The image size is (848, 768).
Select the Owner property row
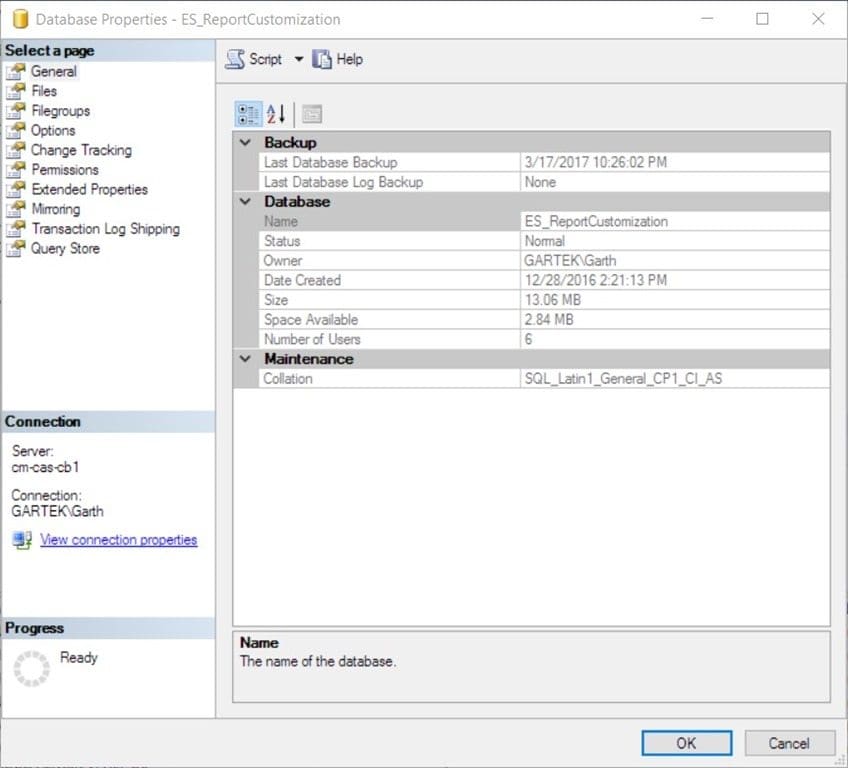(x=544, y=261)
